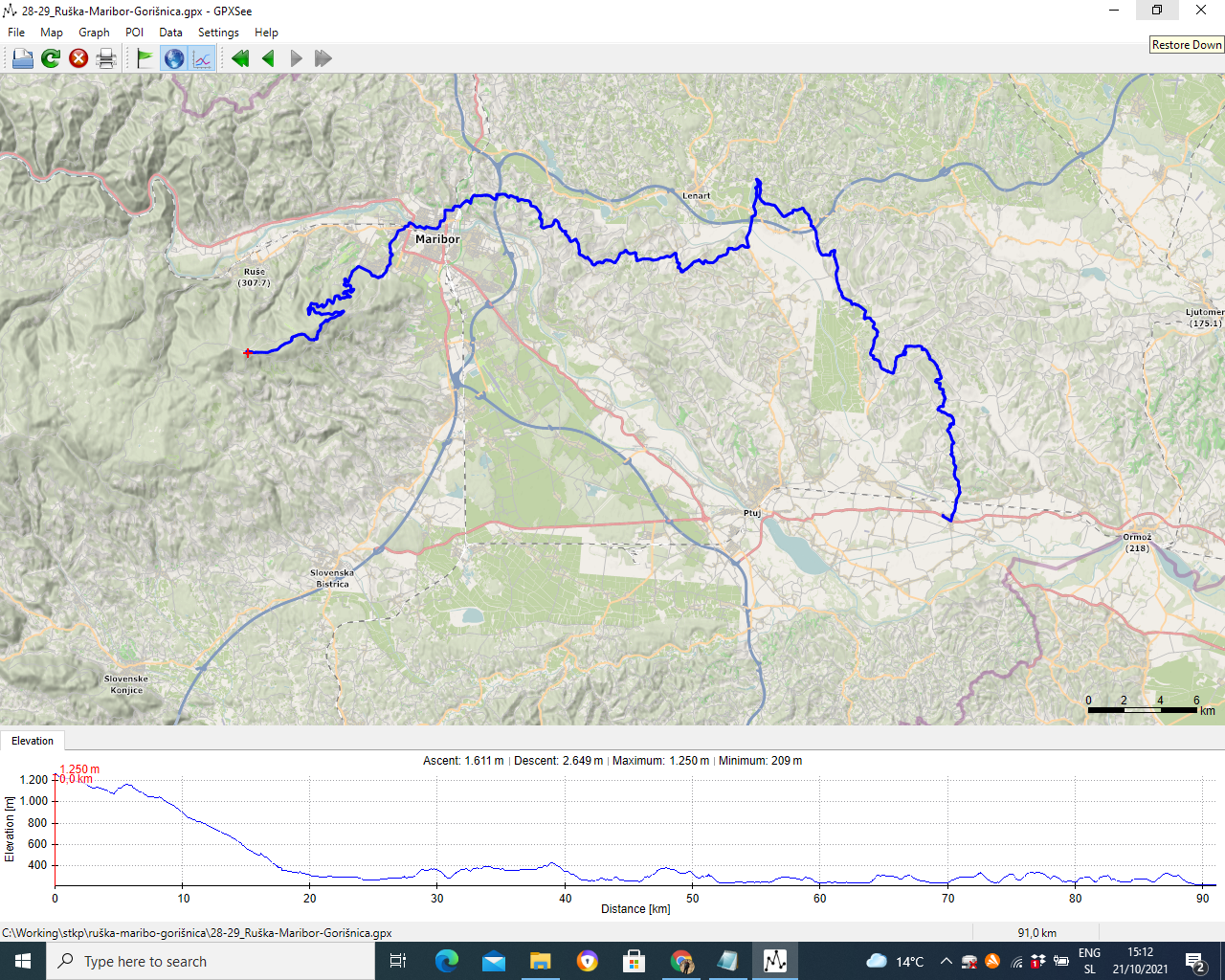Click the Type here to search box
The image size is (1225, 980).
[211, 961]
